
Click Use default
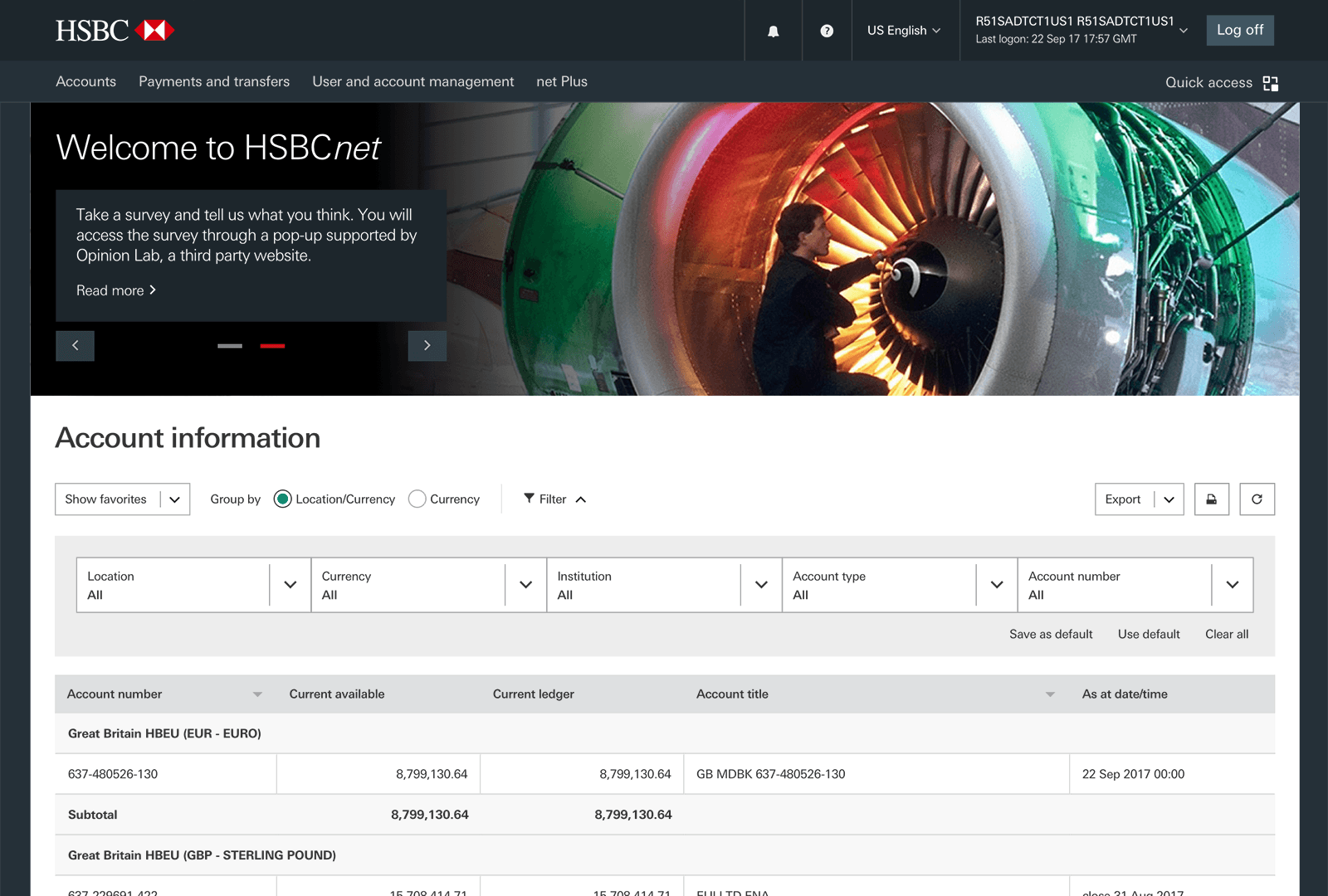click(1149, 634)
